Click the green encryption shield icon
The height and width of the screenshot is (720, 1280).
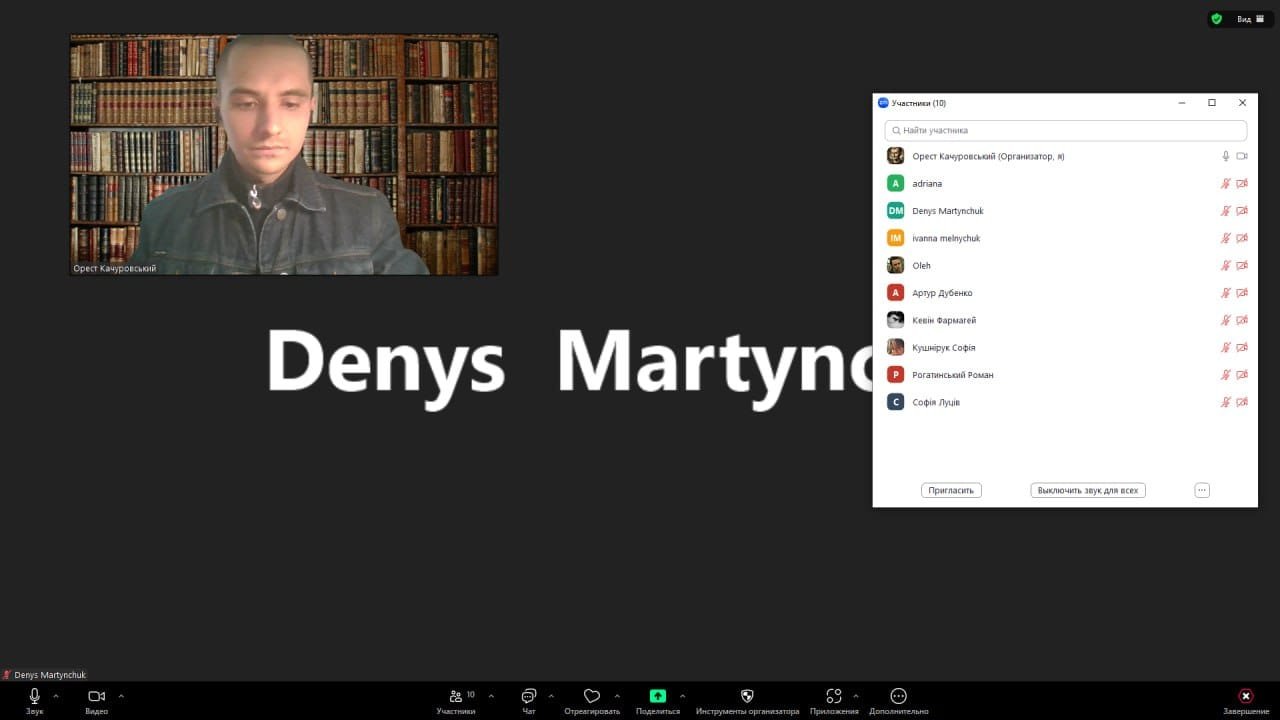pyautogui.click(x=1217, y=19)
